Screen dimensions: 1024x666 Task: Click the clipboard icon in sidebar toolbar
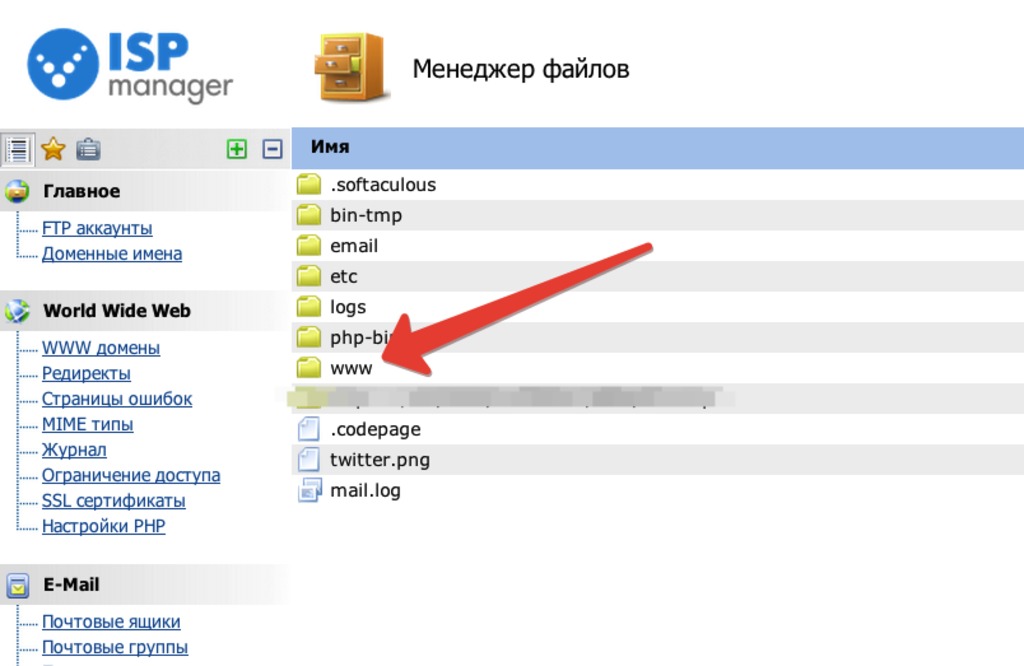click(x=88, y=149)
